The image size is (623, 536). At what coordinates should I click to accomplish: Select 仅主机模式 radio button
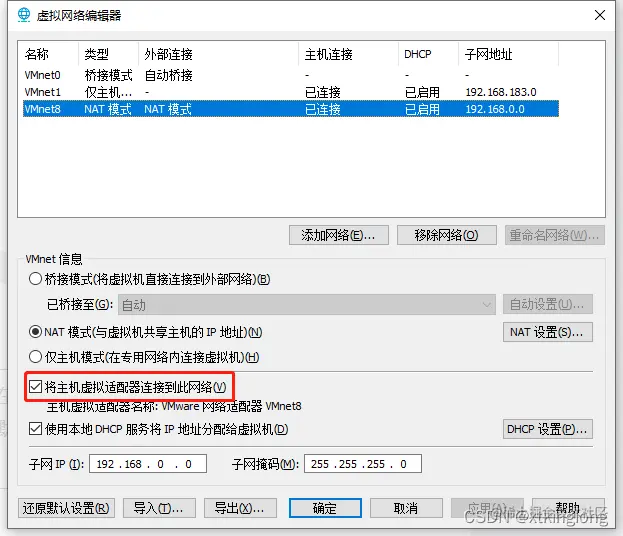(x=35, y=357)
